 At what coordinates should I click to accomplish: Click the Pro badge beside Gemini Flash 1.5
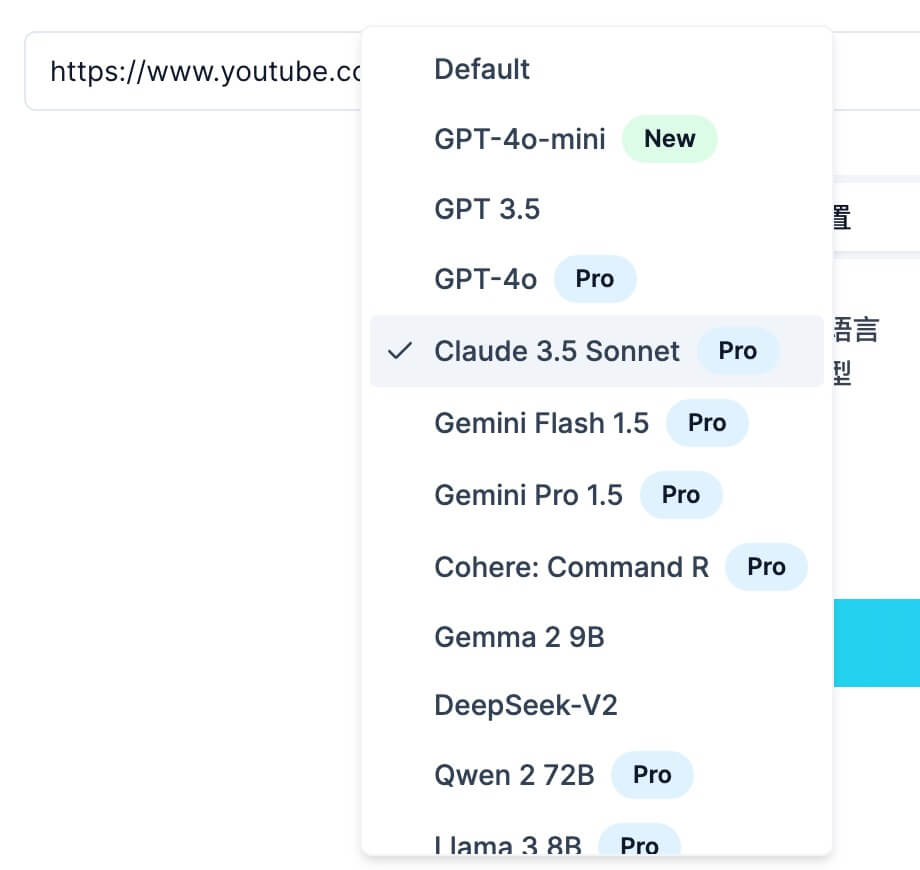tap(707, 423)
